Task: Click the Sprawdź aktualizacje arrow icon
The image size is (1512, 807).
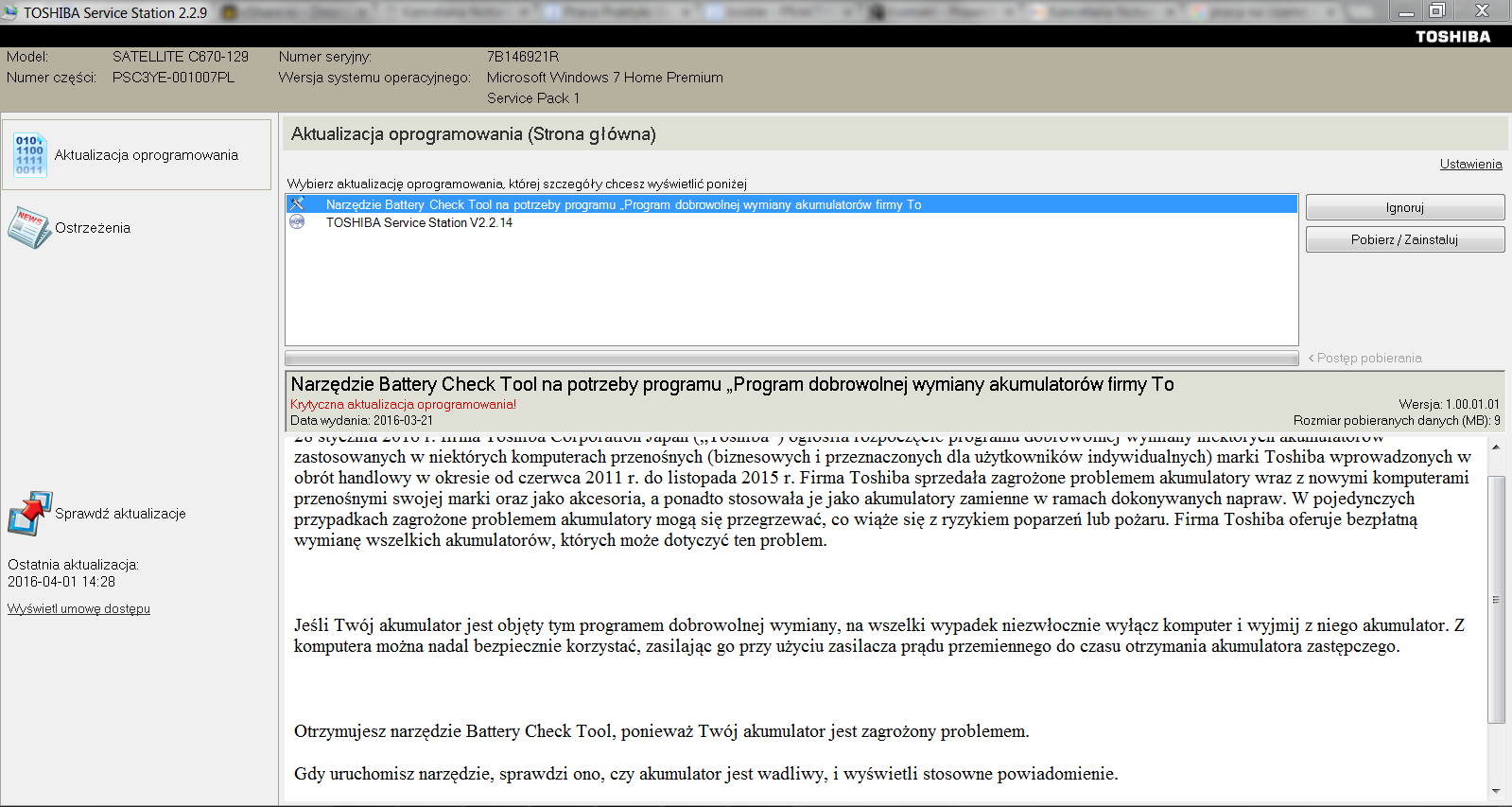Action: 29,514
